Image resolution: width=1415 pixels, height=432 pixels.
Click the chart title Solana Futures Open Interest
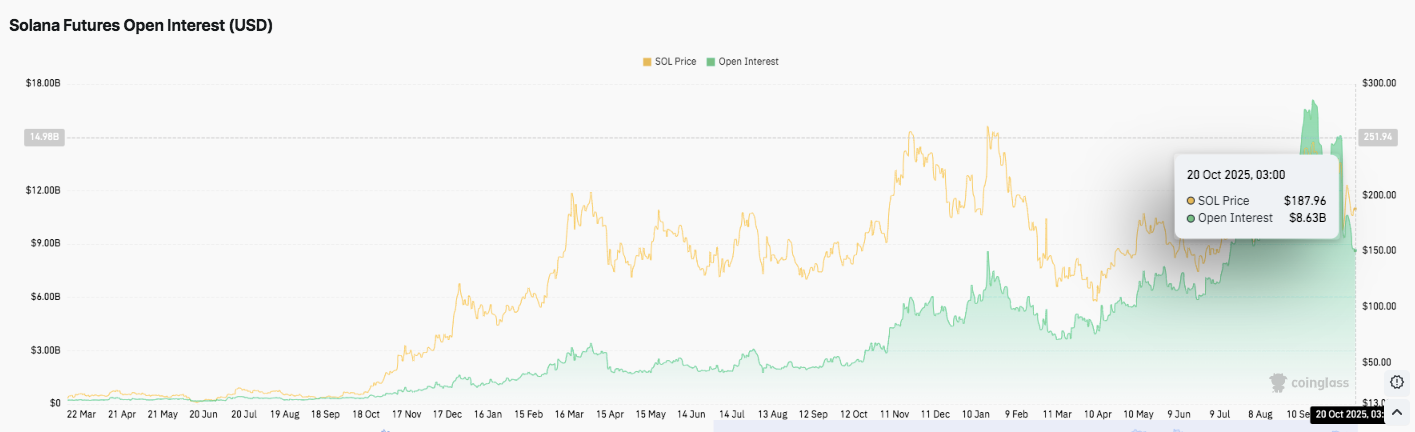point(141,26)
